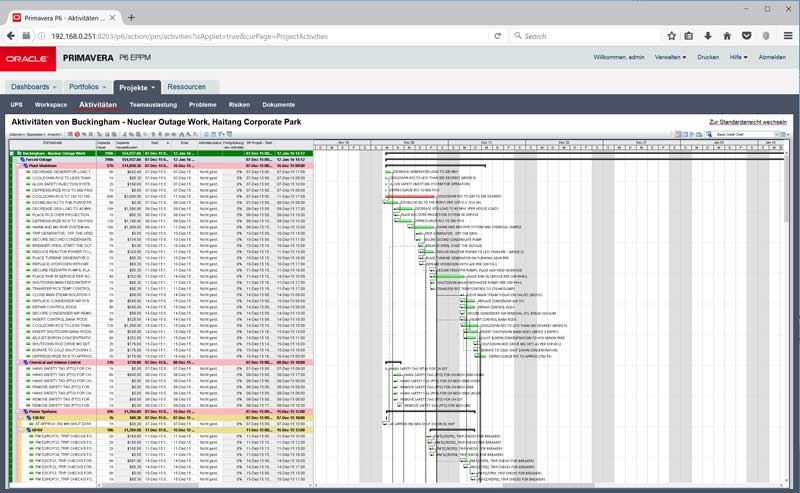The height and width of the screenshot is (493, 800).
Task: Go to the browser home page icon
Action: (727, 36)
